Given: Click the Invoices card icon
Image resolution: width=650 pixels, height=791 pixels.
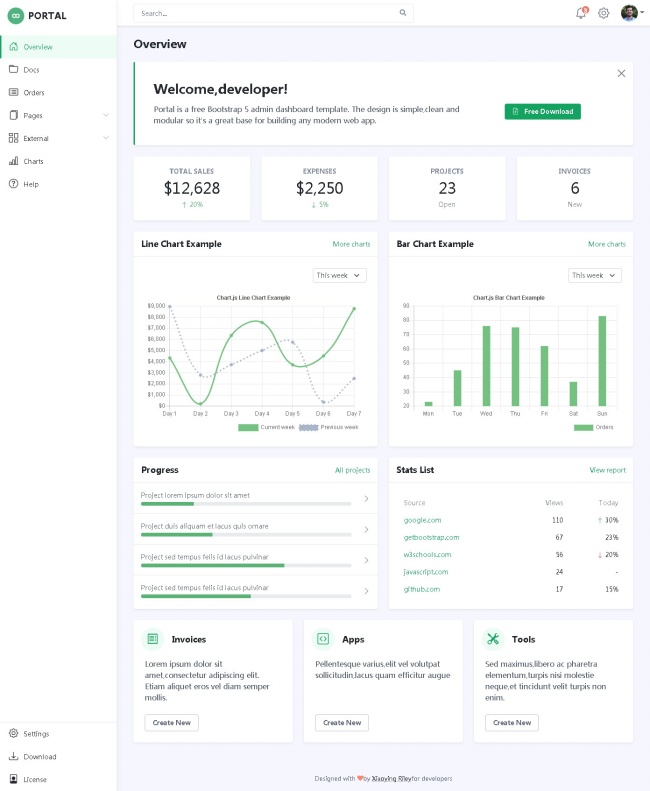Looking at the screenshot, I should 153,639.
